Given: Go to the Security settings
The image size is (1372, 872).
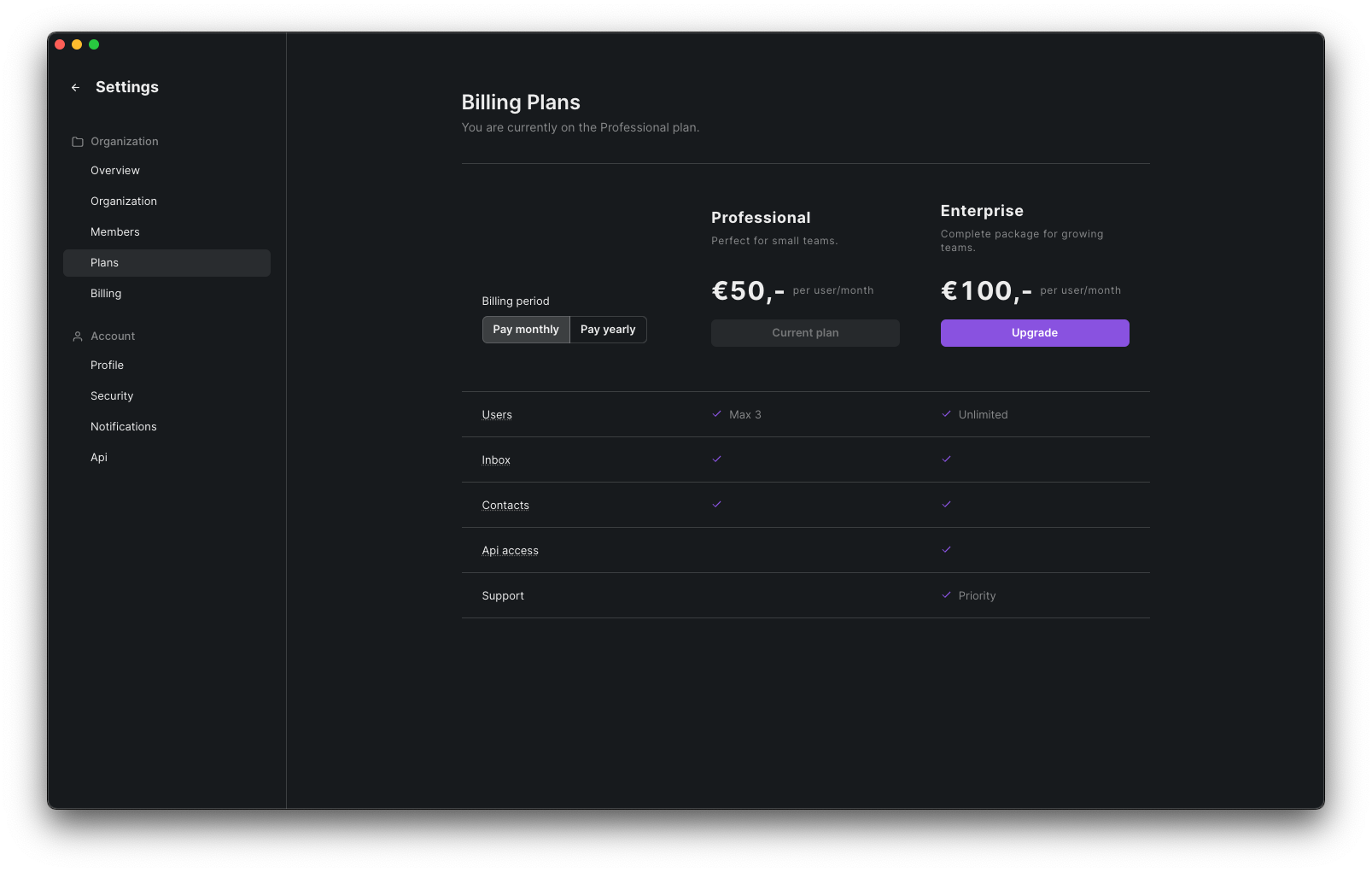Looking at the screenshot, I should pyautogui.click(x=111, y=395).
